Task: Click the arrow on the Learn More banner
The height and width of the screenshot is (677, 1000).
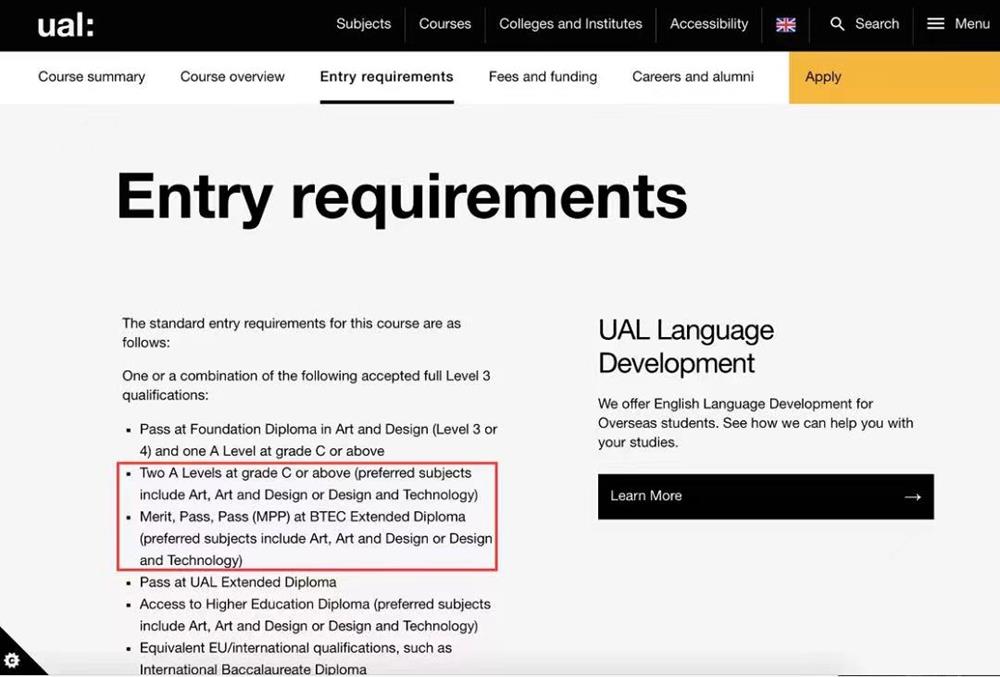Action: [911, 497]
